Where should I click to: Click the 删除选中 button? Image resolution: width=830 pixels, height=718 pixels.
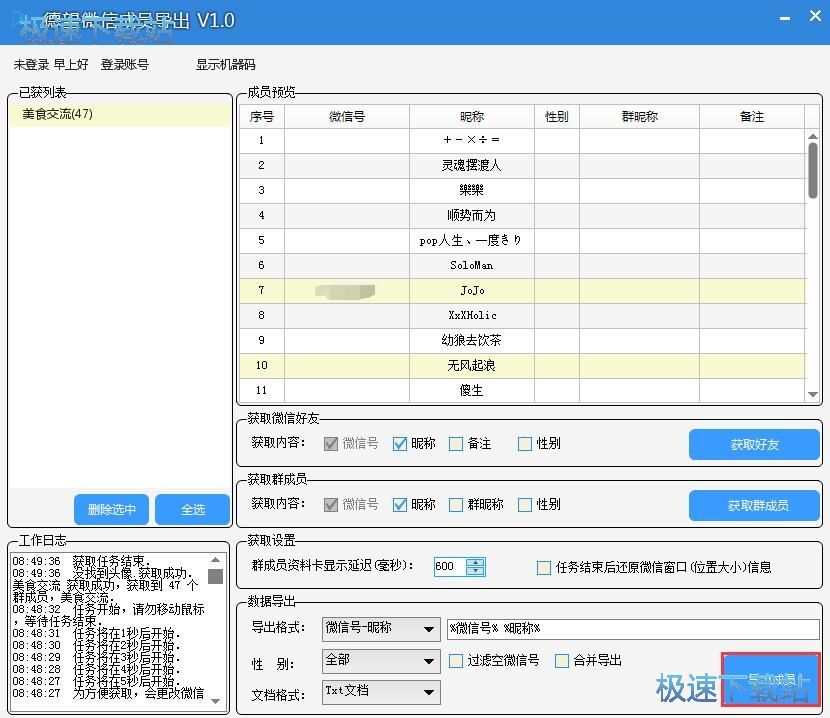(112, 510)
